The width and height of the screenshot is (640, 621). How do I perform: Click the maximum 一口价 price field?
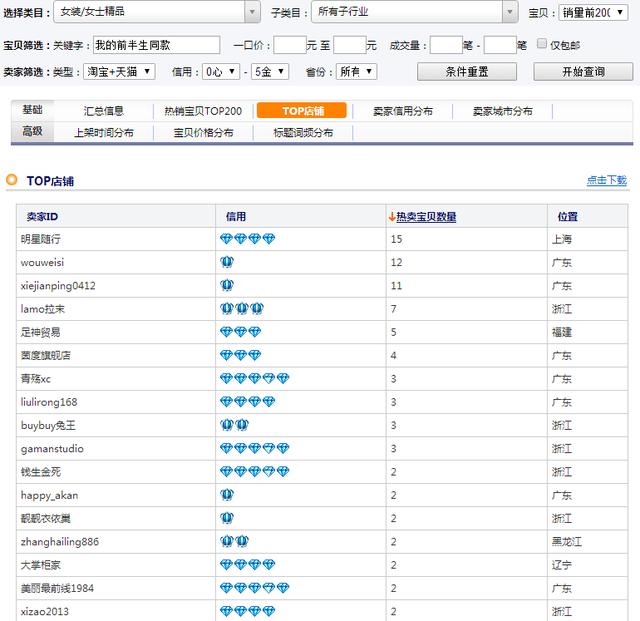350,45
